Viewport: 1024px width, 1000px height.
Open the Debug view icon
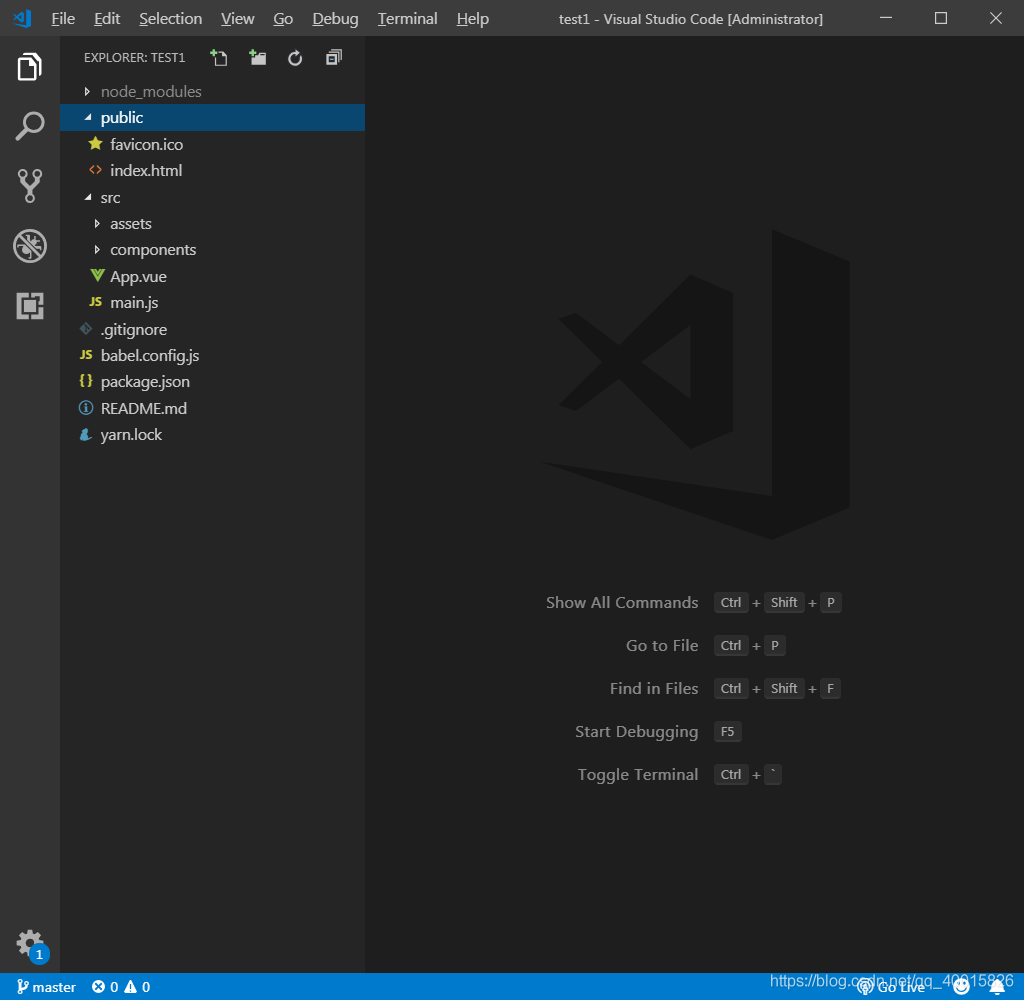point(29,246)
